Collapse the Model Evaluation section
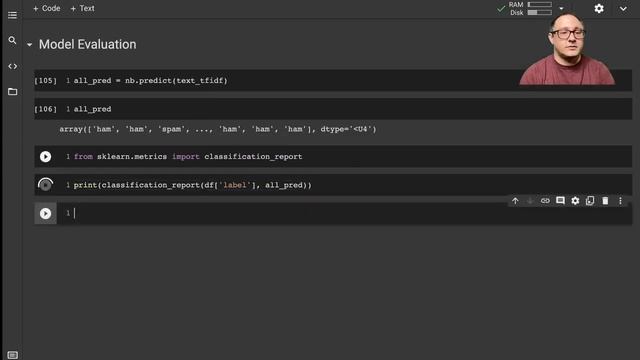The height and width of the screenshot is (360, 640). coord(29,44)
